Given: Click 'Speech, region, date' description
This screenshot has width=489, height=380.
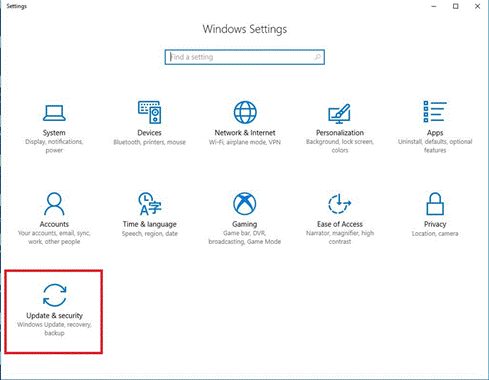Looking at the screenshot, I should click(150, 234).
